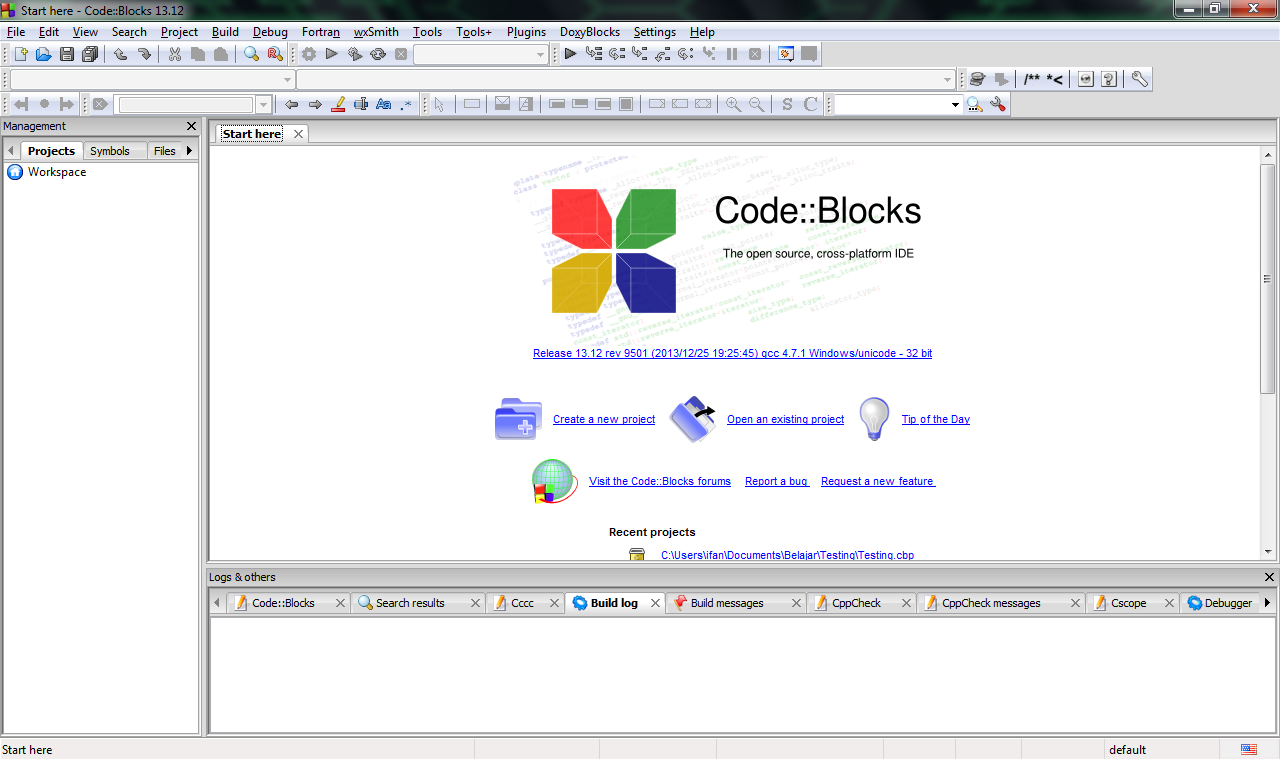Viewport: 1280px width, 760px height.
Task: Open Replace with the red R magnifier icon
Action: point(275,54)
